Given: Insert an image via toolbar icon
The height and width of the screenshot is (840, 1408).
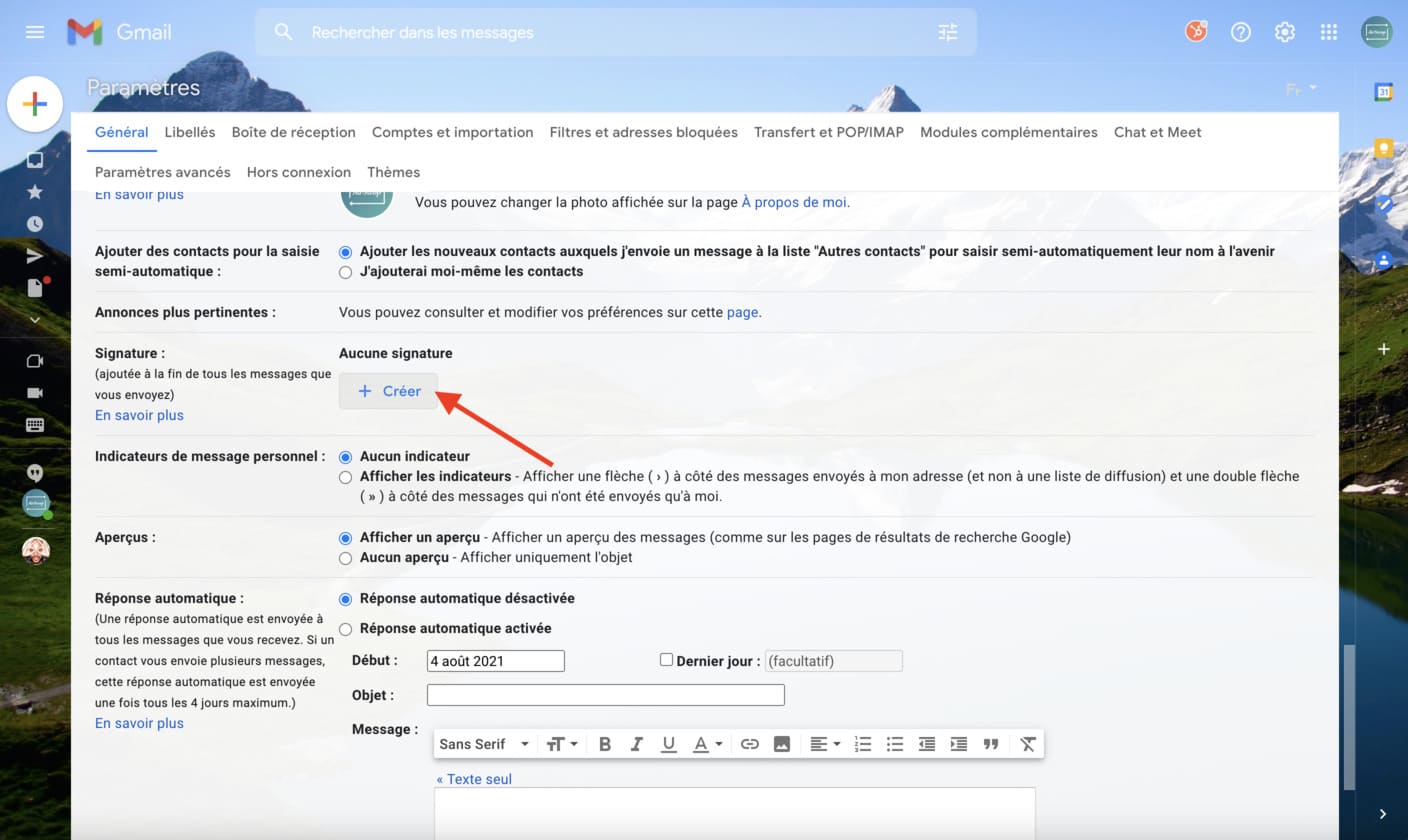Looking at the screenshot, I should coord(782,744).
